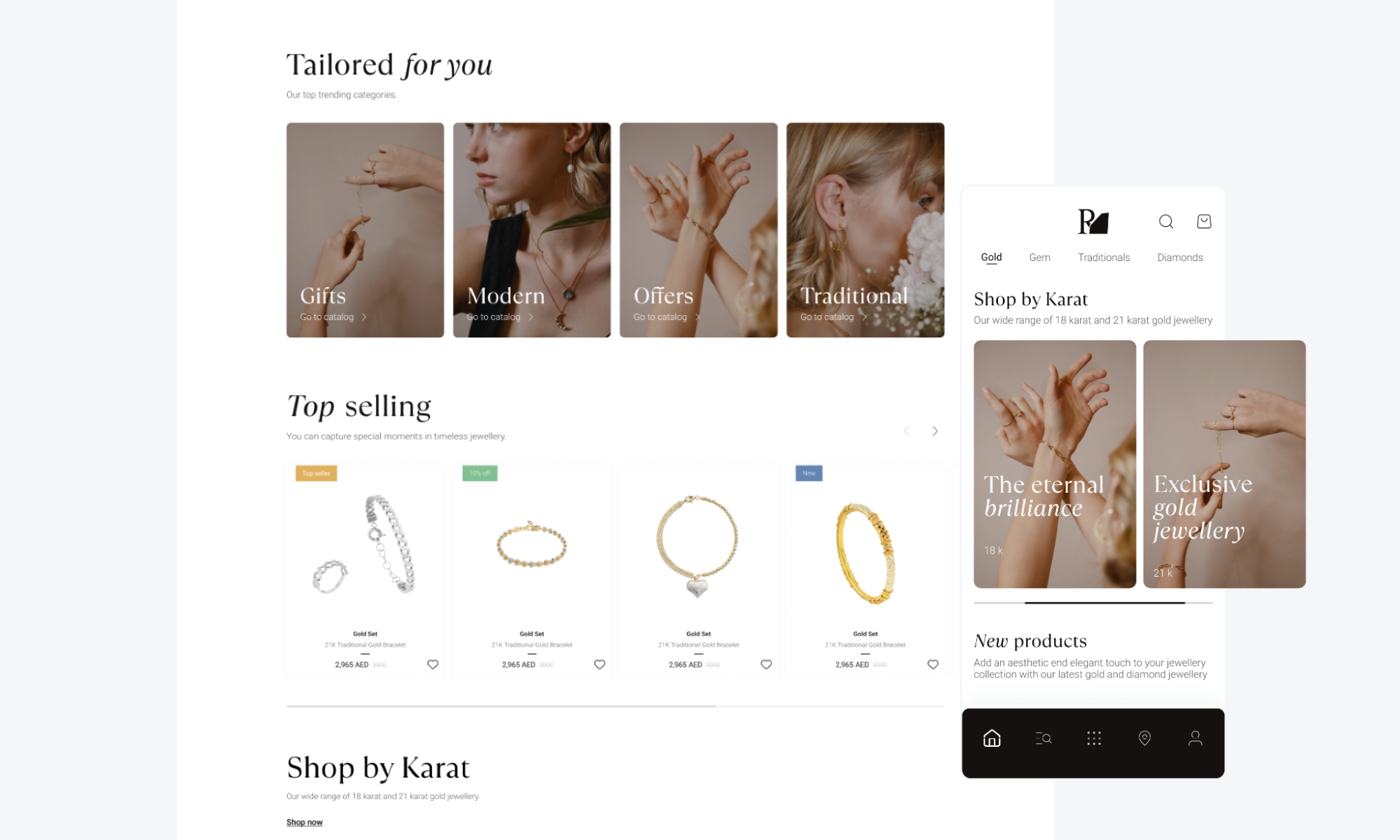Open the Exclusive gold jewellery 21k card
The width and height of the screenshot is (1400, 840).
[1224, 464]
